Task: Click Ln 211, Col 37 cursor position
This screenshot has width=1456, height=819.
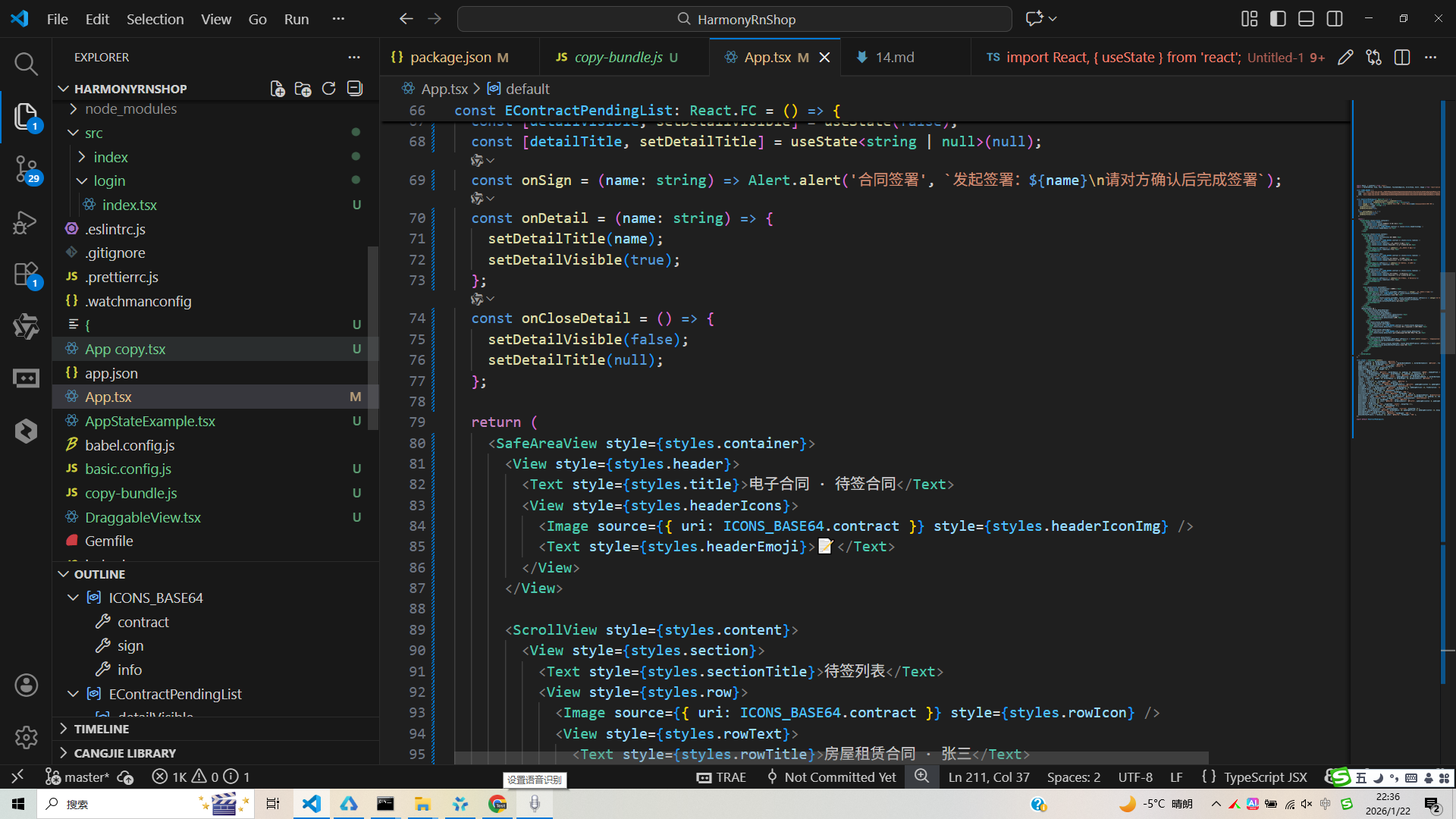Action: click(989, 777)
